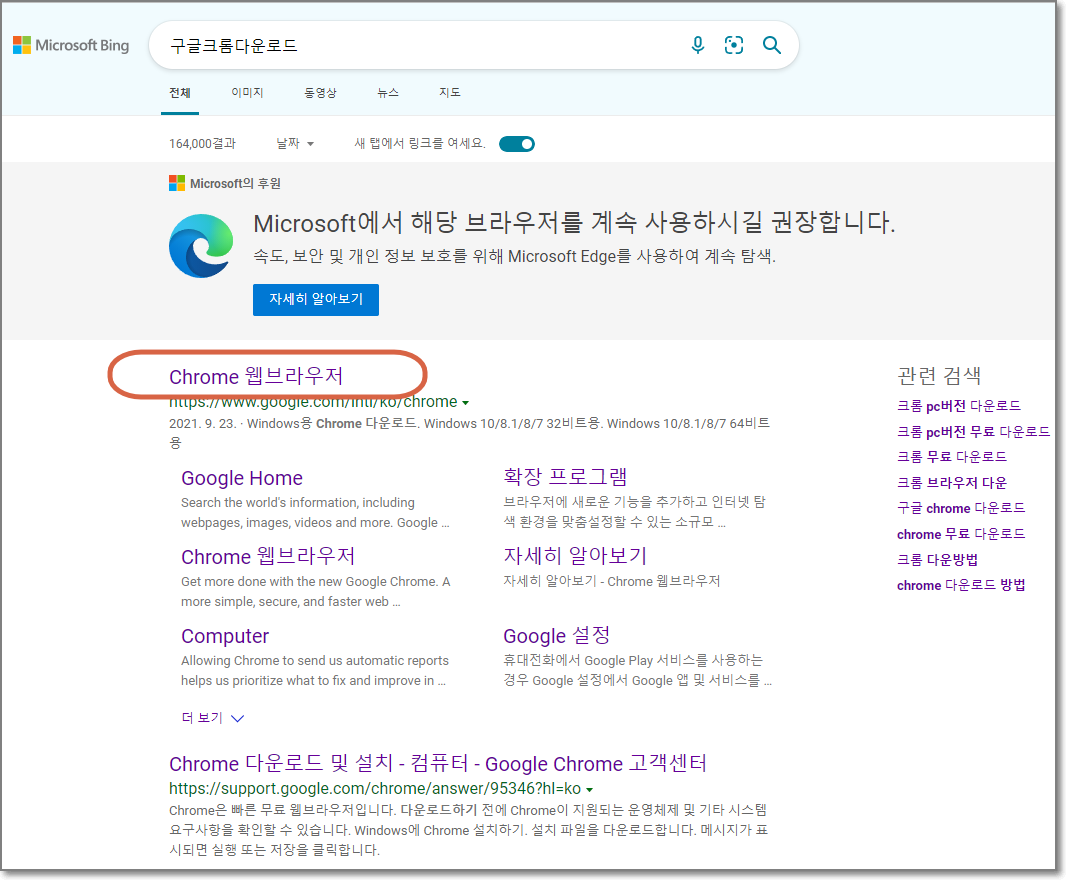Select related search 크롬 pc버전 무료 다운로드
The height and width of the screenshot is (880, 1066).
[974, 431]
